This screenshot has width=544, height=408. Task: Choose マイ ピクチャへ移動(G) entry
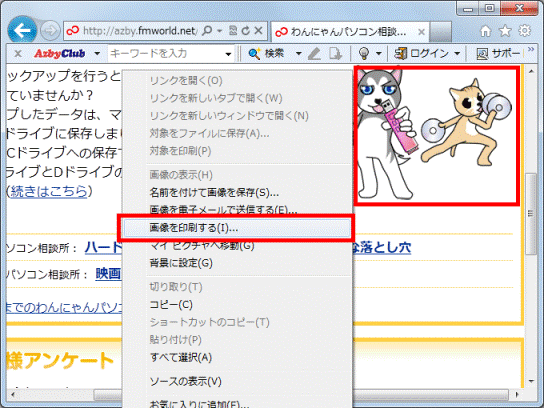coord(202,246)
